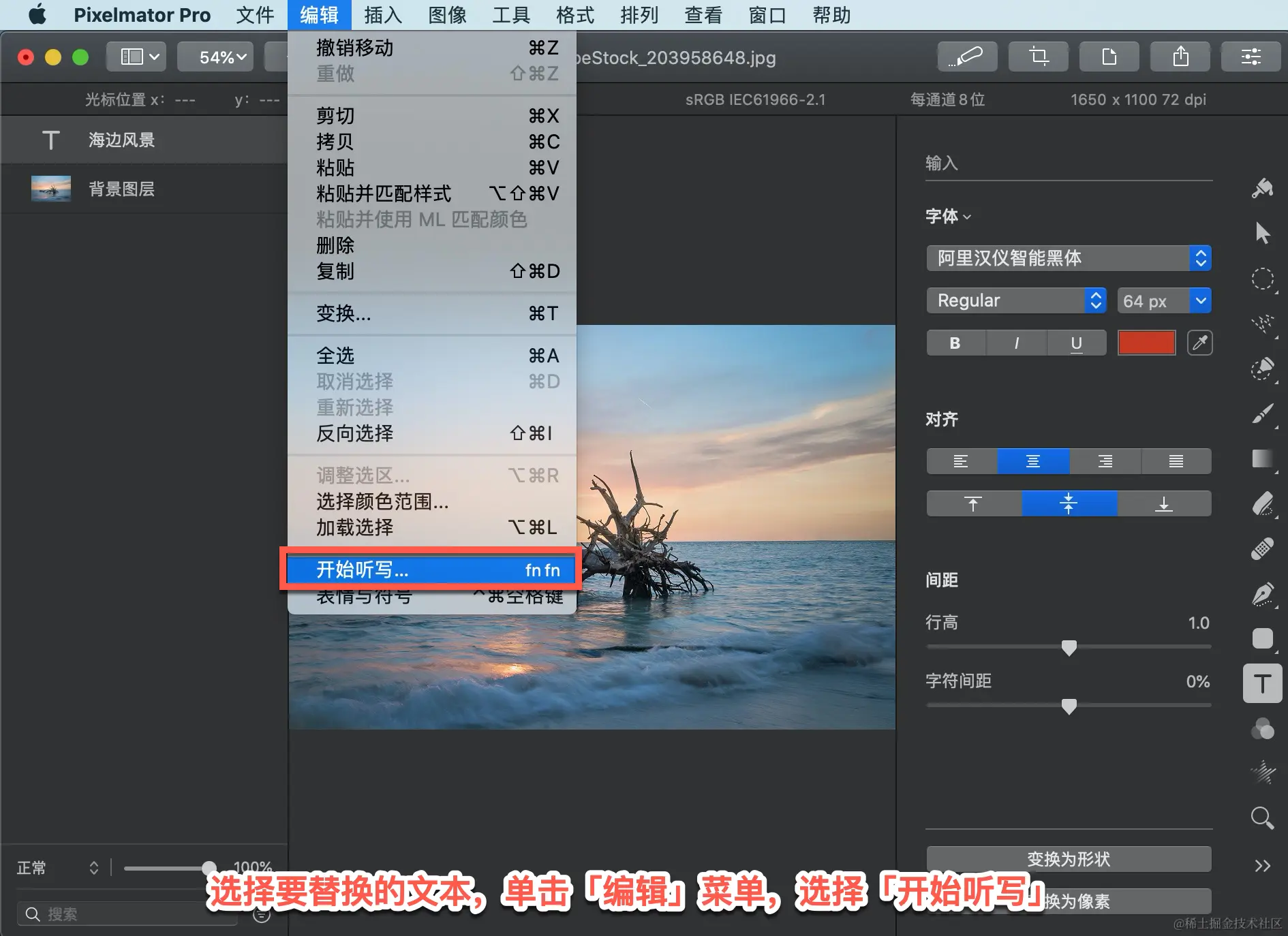The width and height of the screenshot is (1288, 936).
Task: Toggle the tool options sliders button
Action: point(1251,57)
